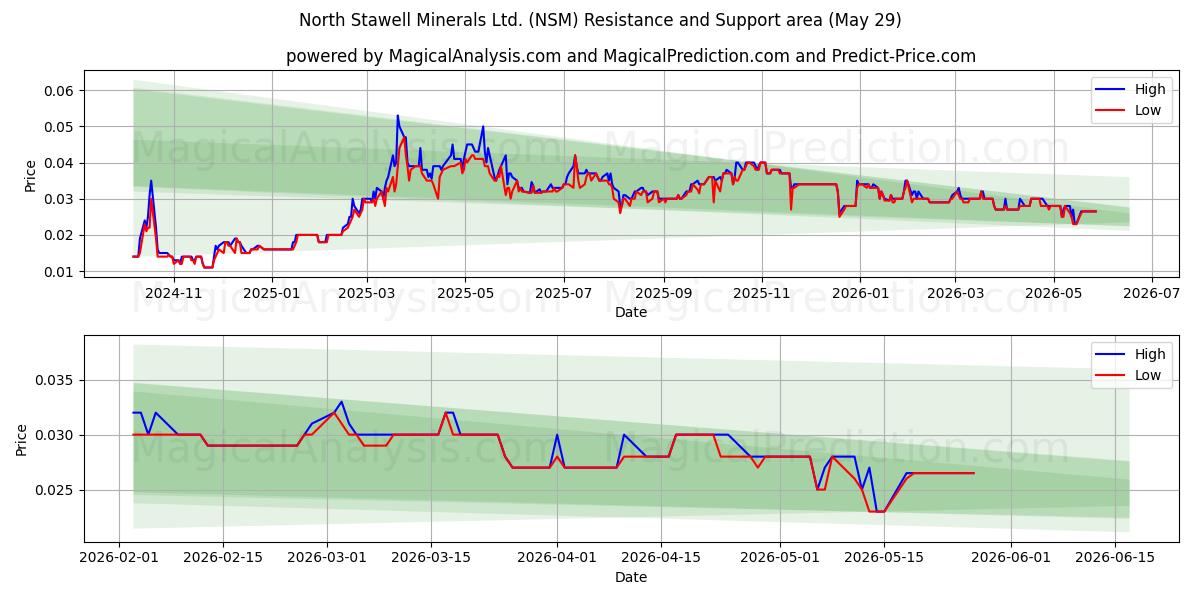Click the '0.06' y-axis tick label
1200x600 pixels.
pyautogui.click(x=60, y=91)
